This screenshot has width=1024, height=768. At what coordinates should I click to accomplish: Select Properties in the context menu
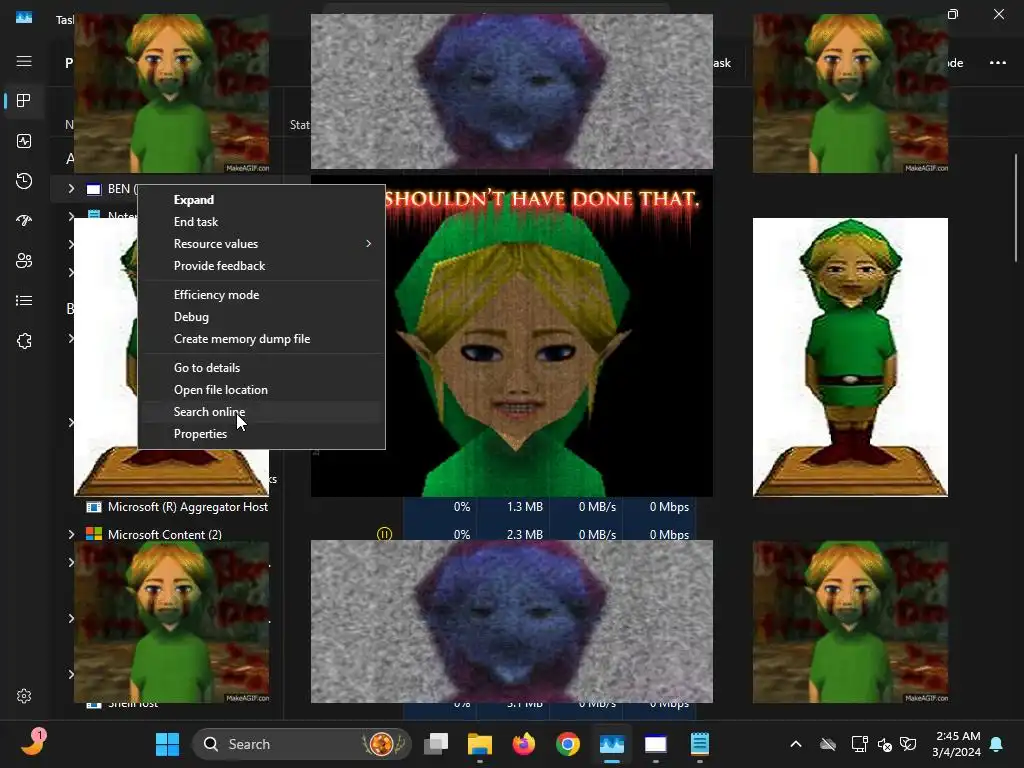200,434
